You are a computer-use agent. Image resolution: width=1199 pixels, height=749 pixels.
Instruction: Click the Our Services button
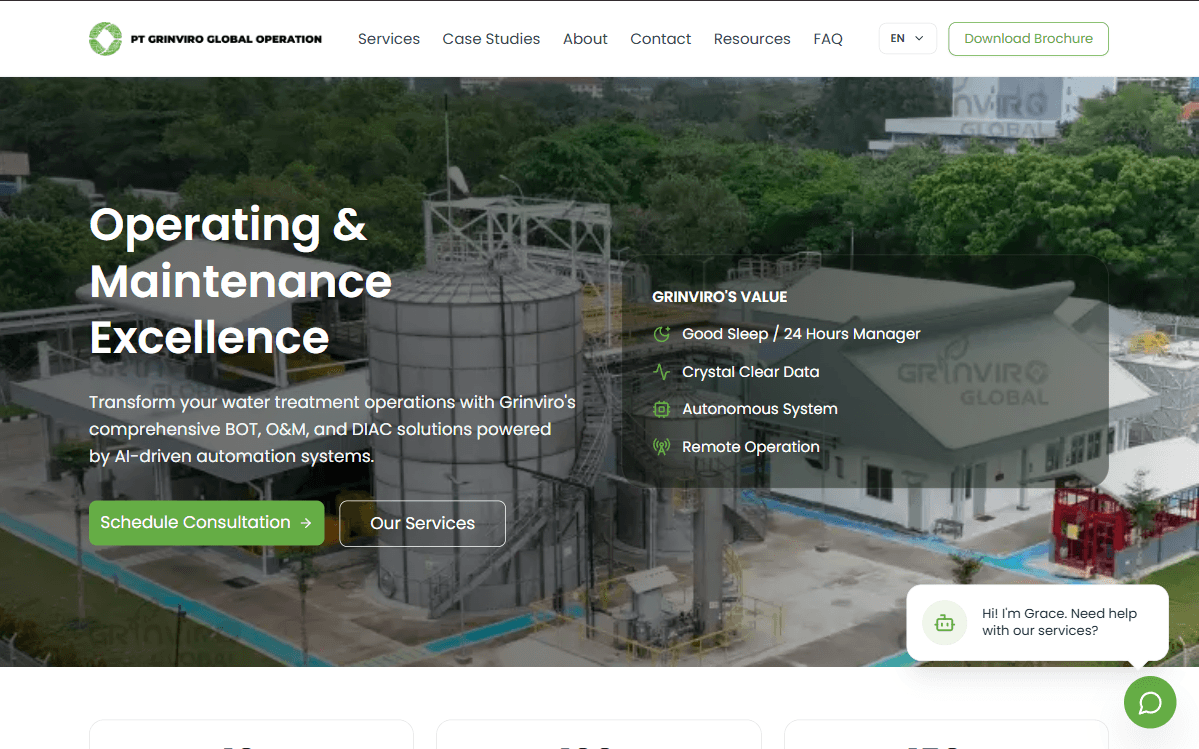[x=422, y=524]
